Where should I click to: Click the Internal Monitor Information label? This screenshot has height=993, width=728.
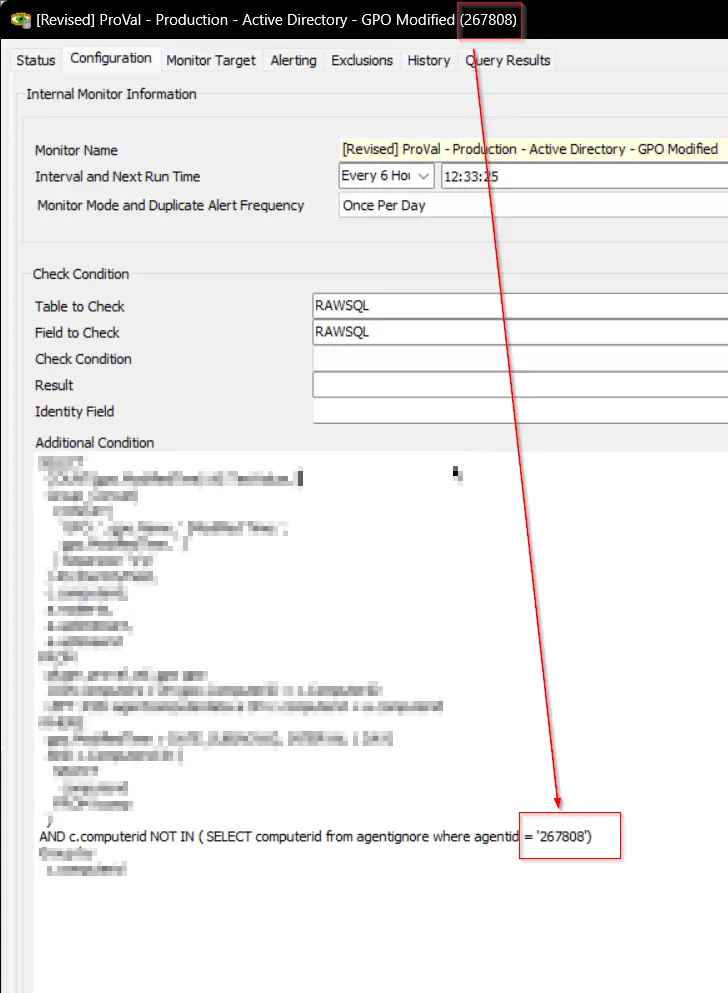click(x=111, y=94)
